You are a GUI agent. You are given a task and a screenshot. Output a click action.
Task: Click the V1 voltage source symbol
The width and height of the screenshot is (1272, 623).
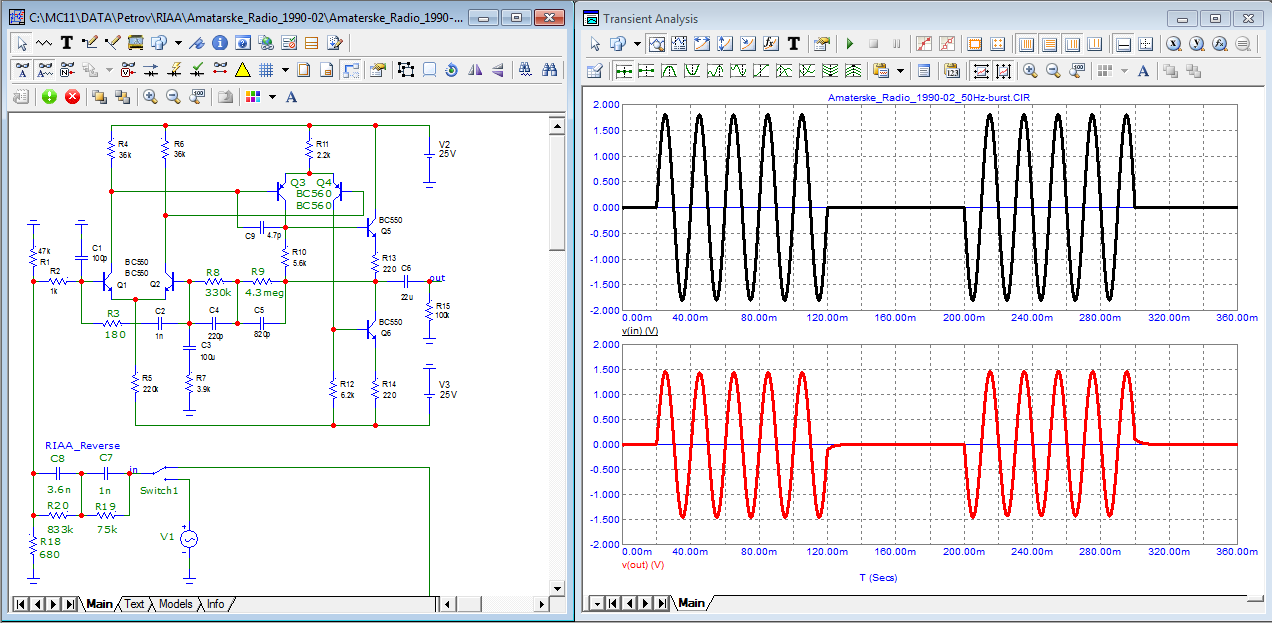[x=187, y=539]
